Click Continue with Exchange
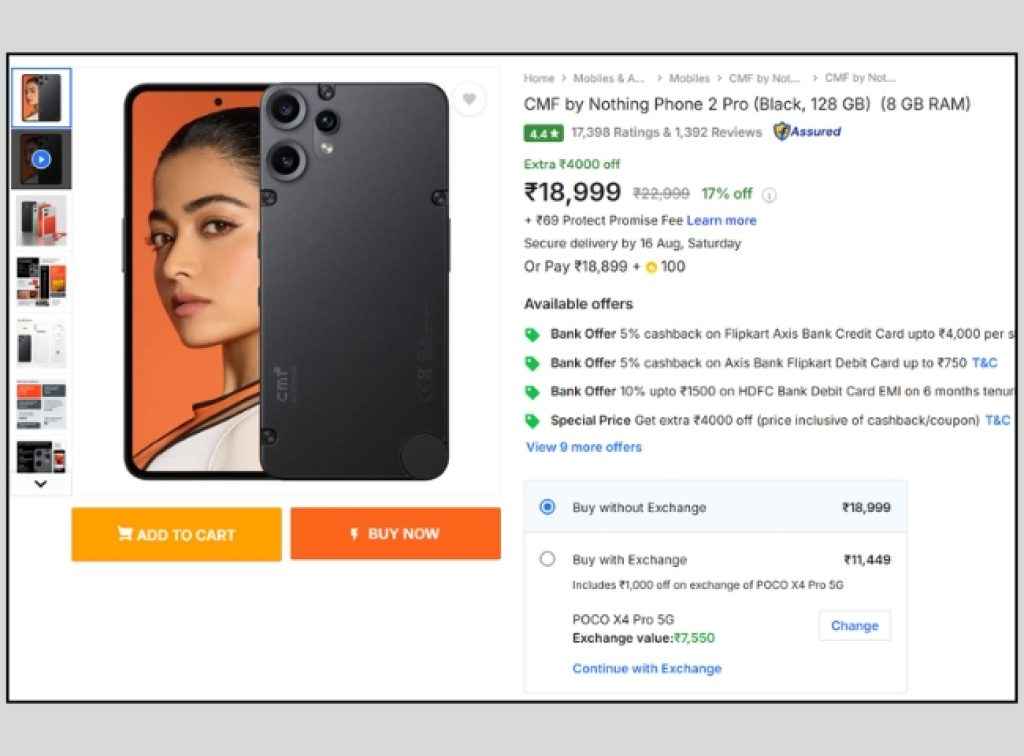This screenshot has height=756, width=1024. [x=646, y=668]
